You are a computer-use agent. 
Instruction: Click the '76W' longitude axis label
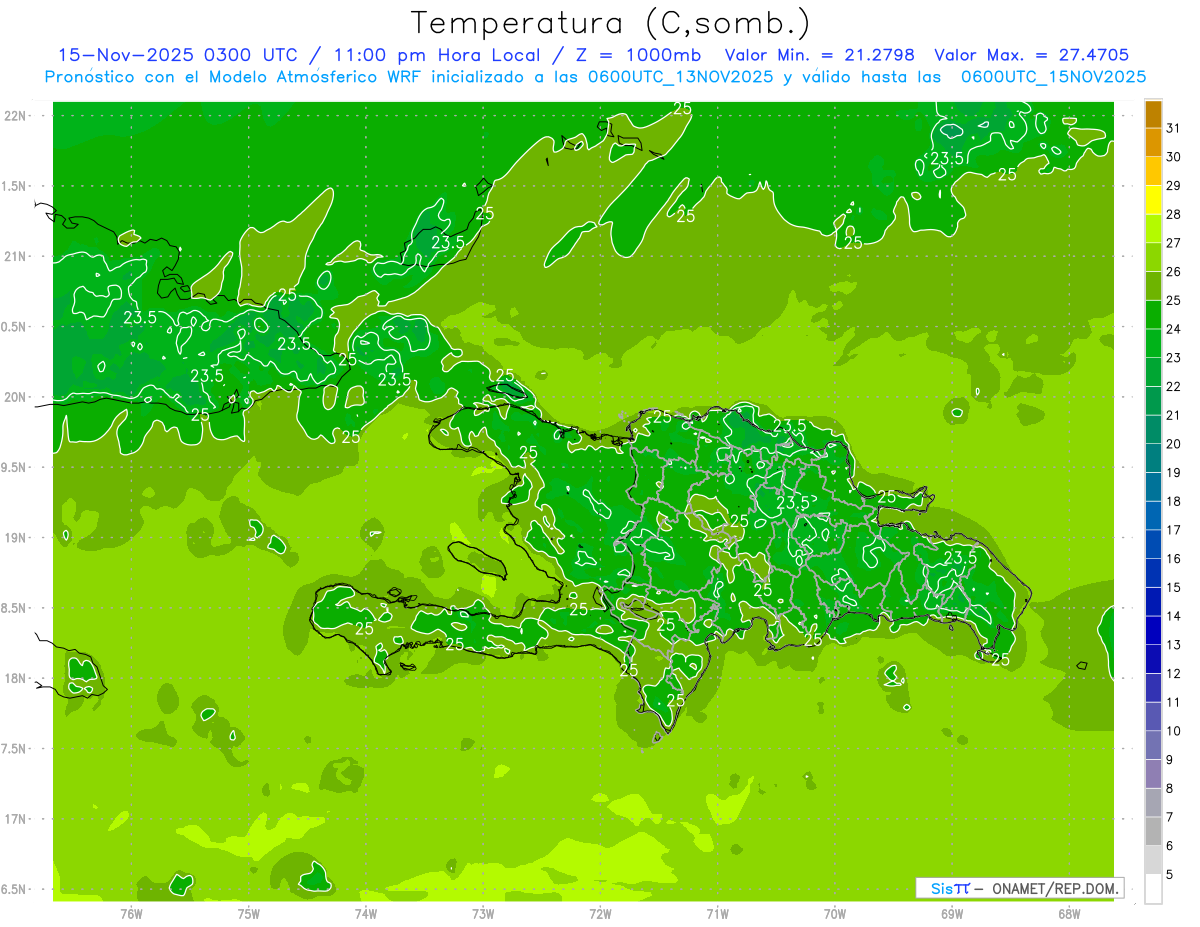click(131, 913)
